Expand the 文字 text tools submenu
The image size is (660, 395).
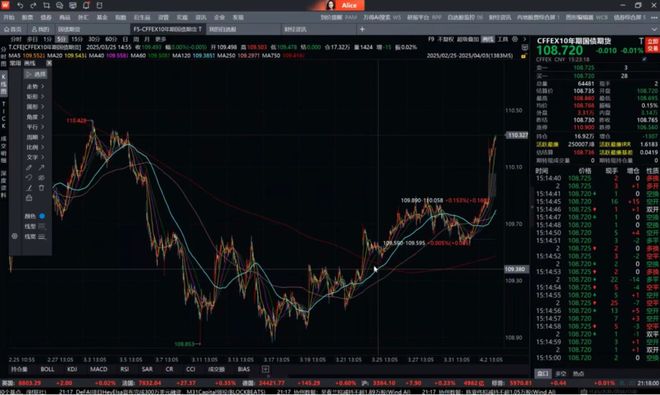(35, 157)
